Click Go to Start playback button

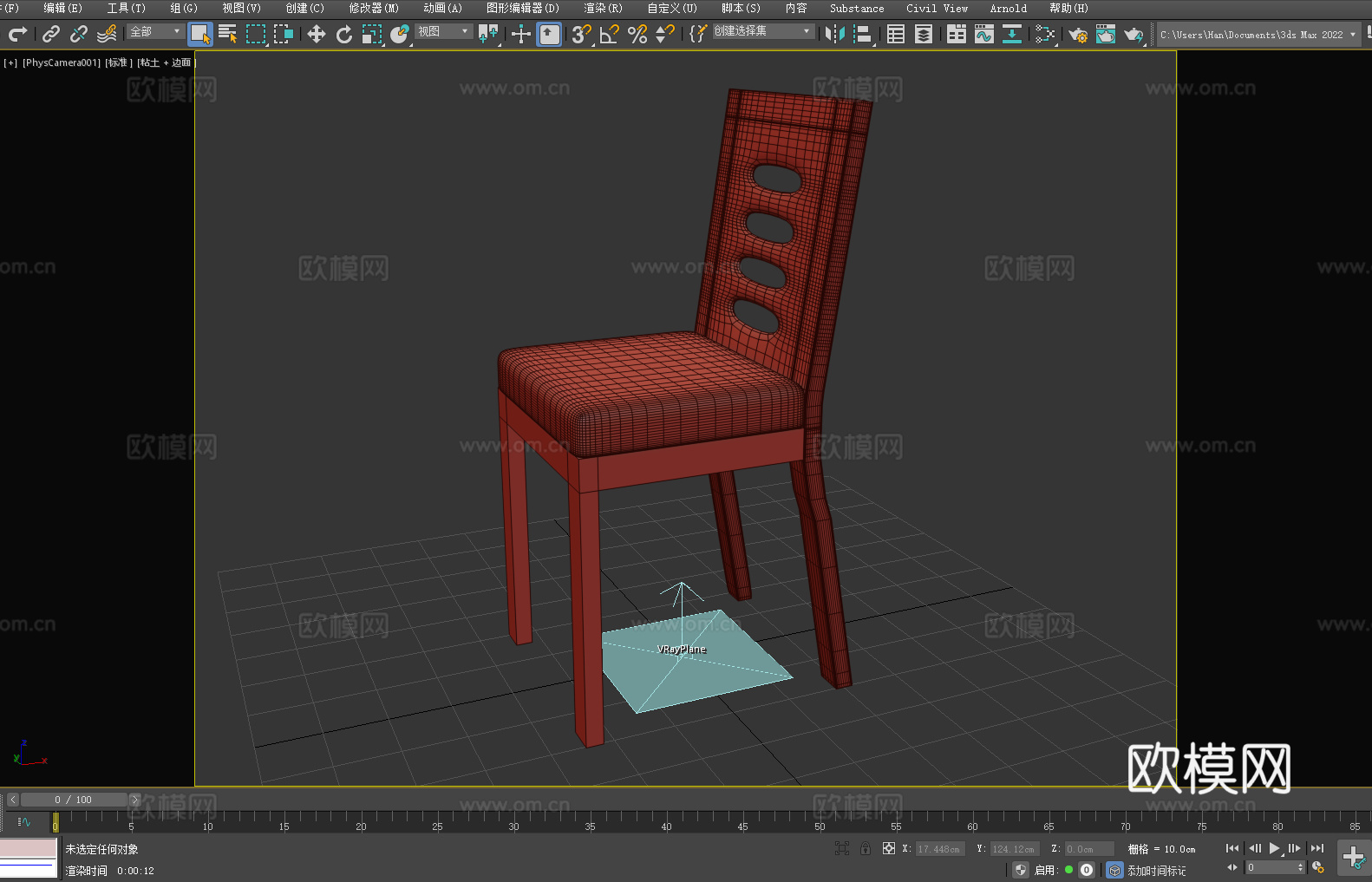pos(1232,848)
